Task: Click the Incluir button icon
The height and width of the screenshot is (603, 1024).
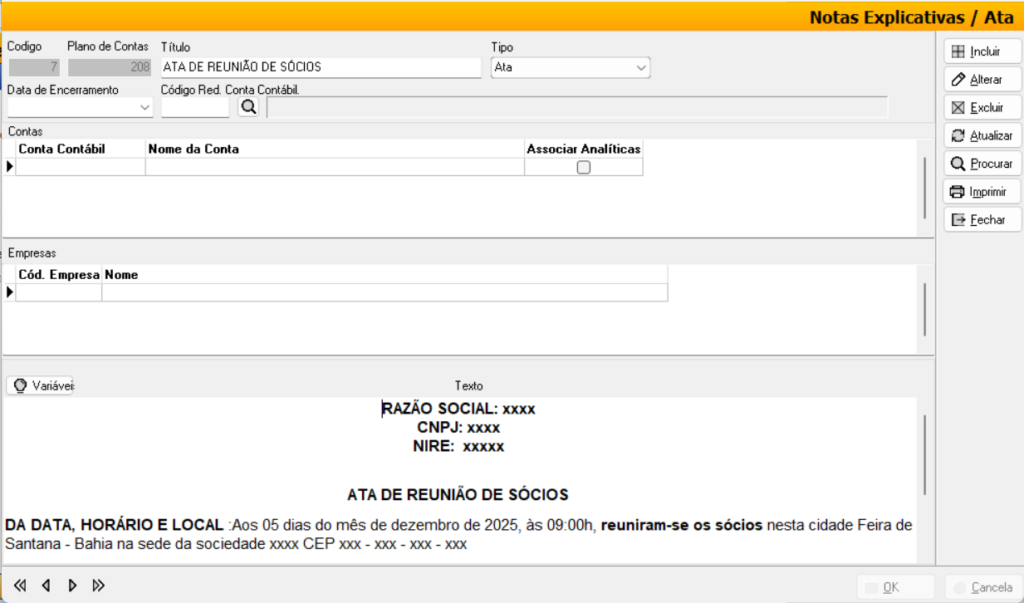Action: click(958, 51)
